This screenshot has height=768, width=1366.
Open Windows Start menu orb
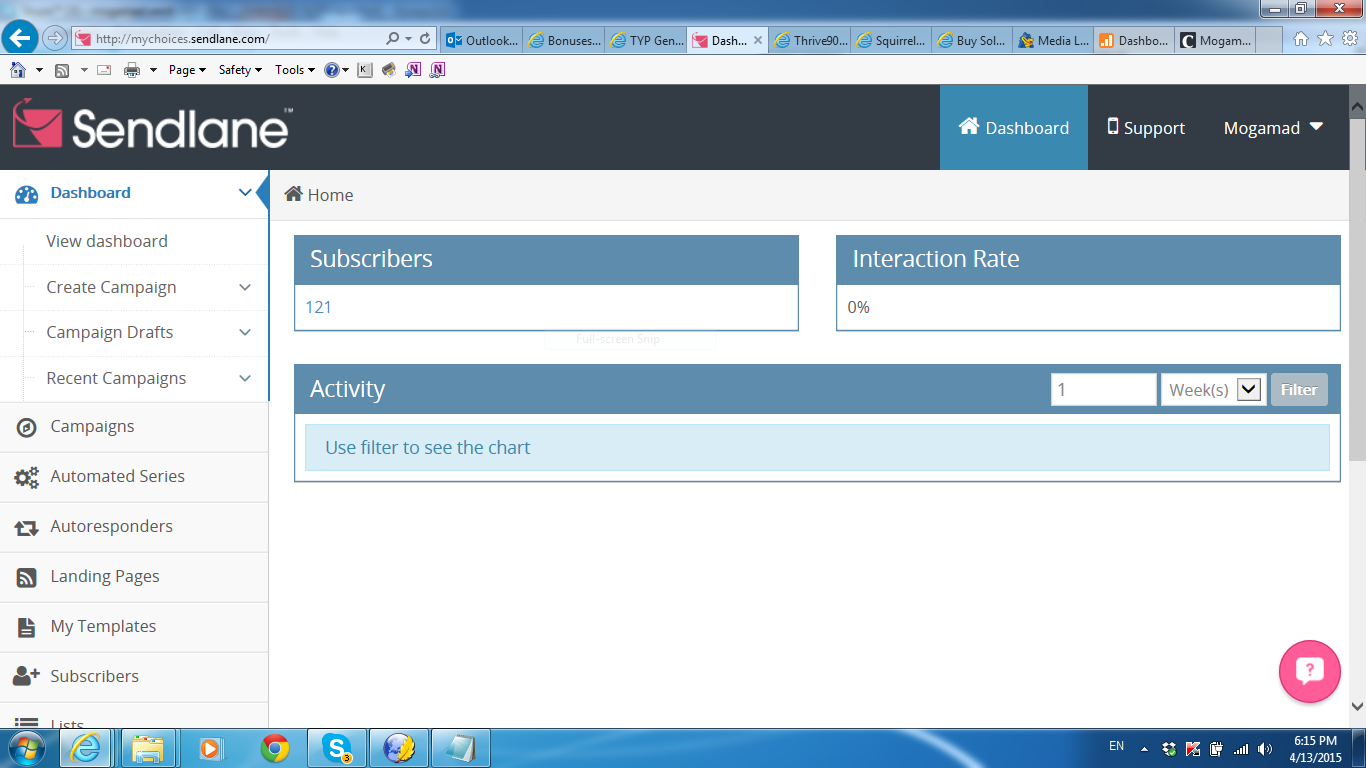click(x=26, y=748)
